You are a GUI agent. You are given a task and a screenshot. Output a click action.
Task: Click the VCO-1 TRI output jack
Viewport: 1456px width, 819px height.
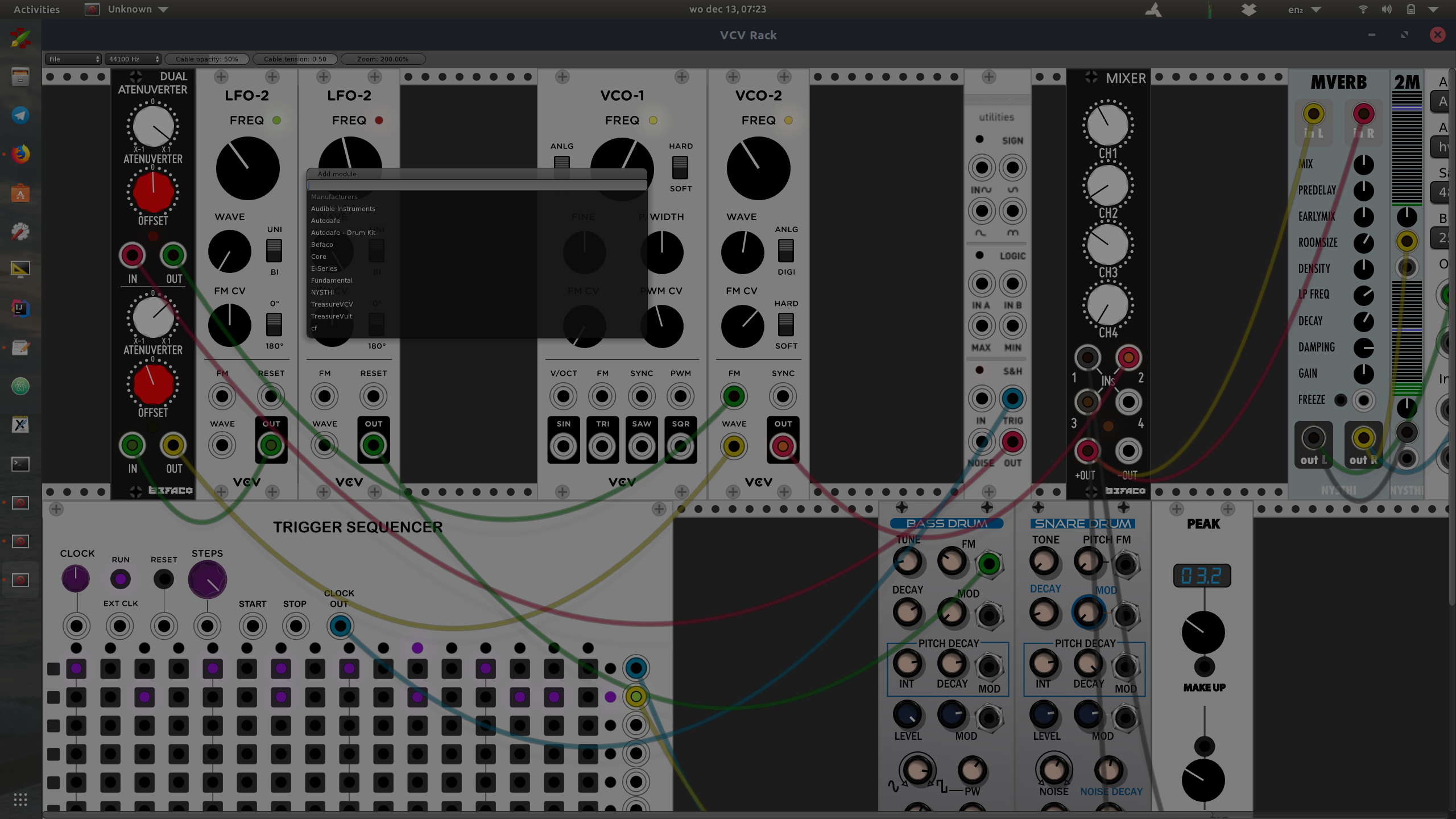click(602, 446)
